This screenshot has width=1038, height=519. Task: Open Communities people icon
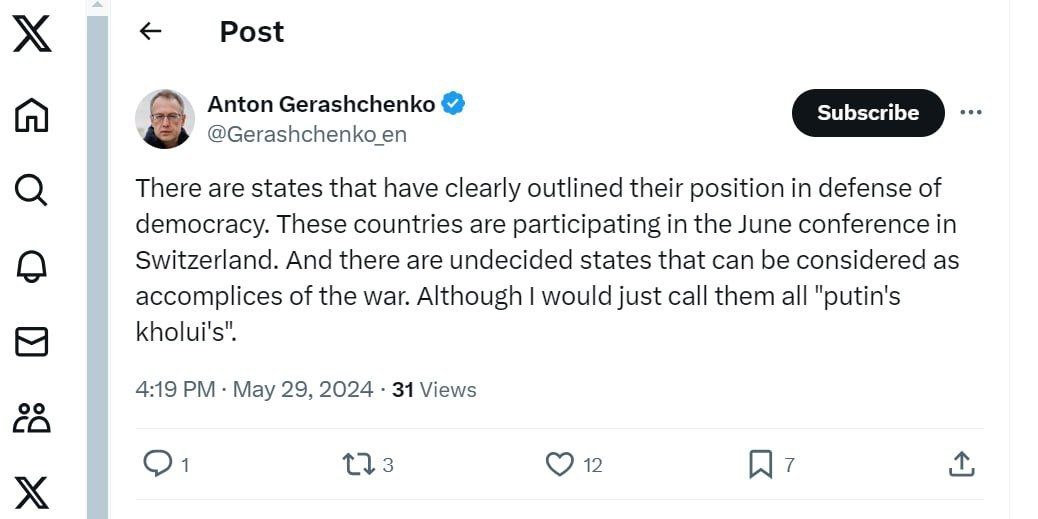32,418
